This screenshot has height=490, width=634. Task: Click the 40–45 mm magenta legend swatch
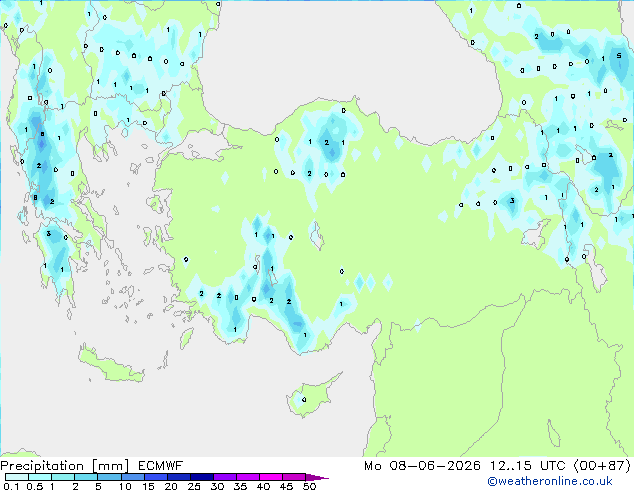(271, 477)
